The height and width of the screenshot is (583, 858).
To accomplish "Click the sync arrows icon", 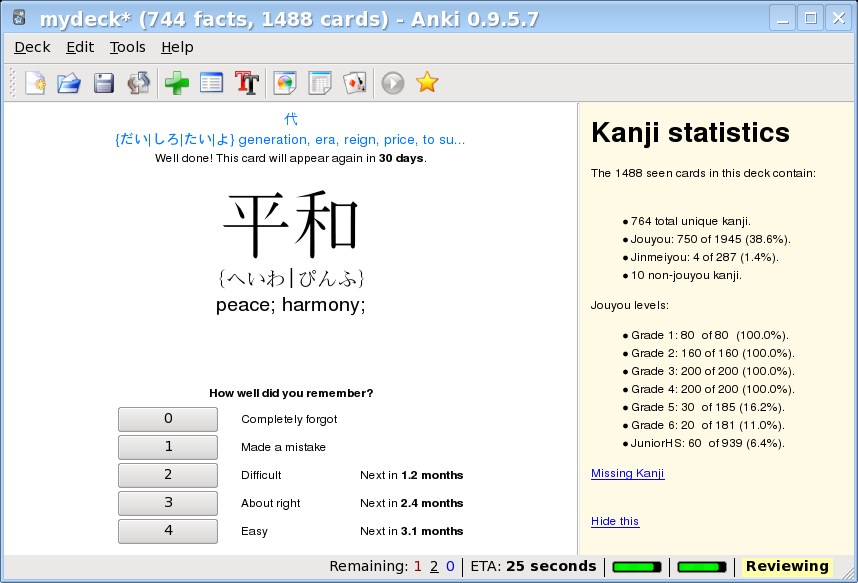I will [138, 83].
